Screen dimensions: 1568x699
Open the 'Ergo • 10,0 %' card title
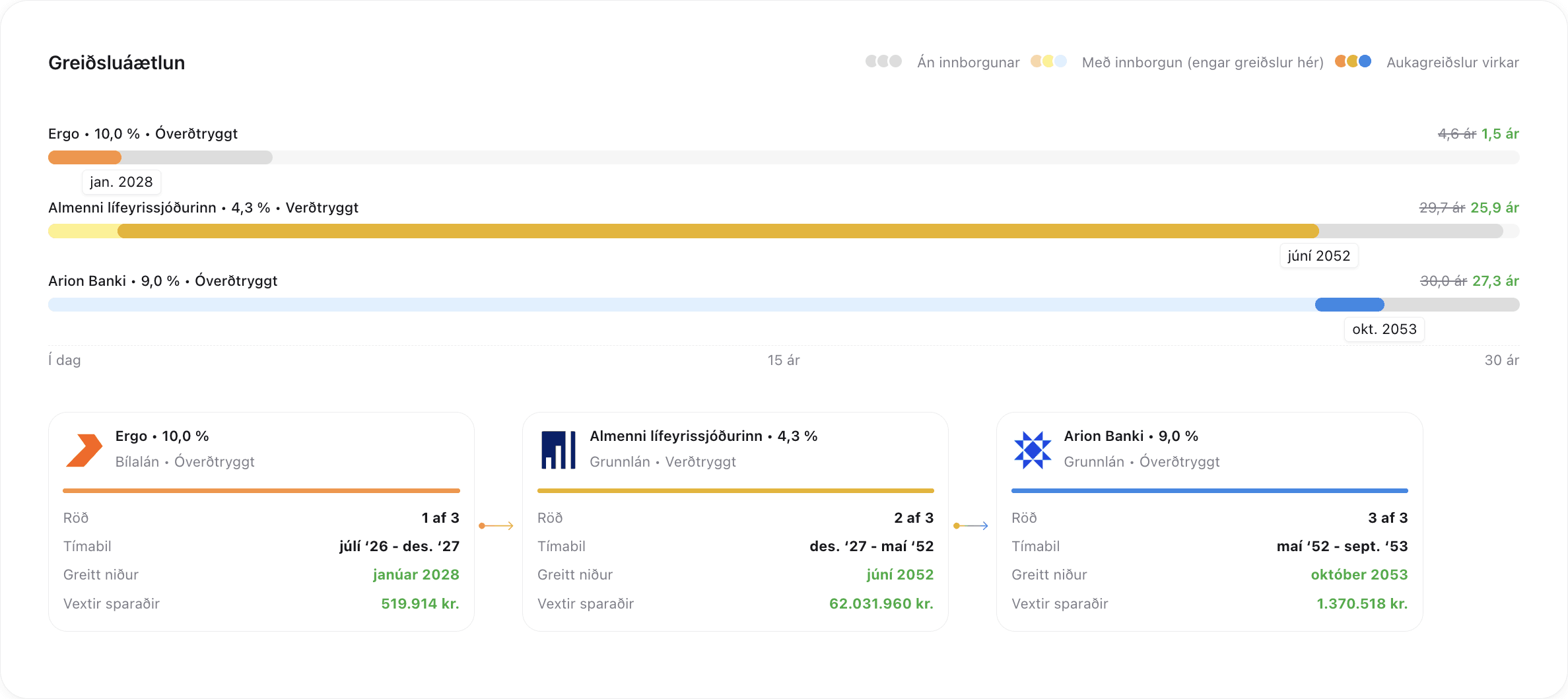[x=162, y=436]
